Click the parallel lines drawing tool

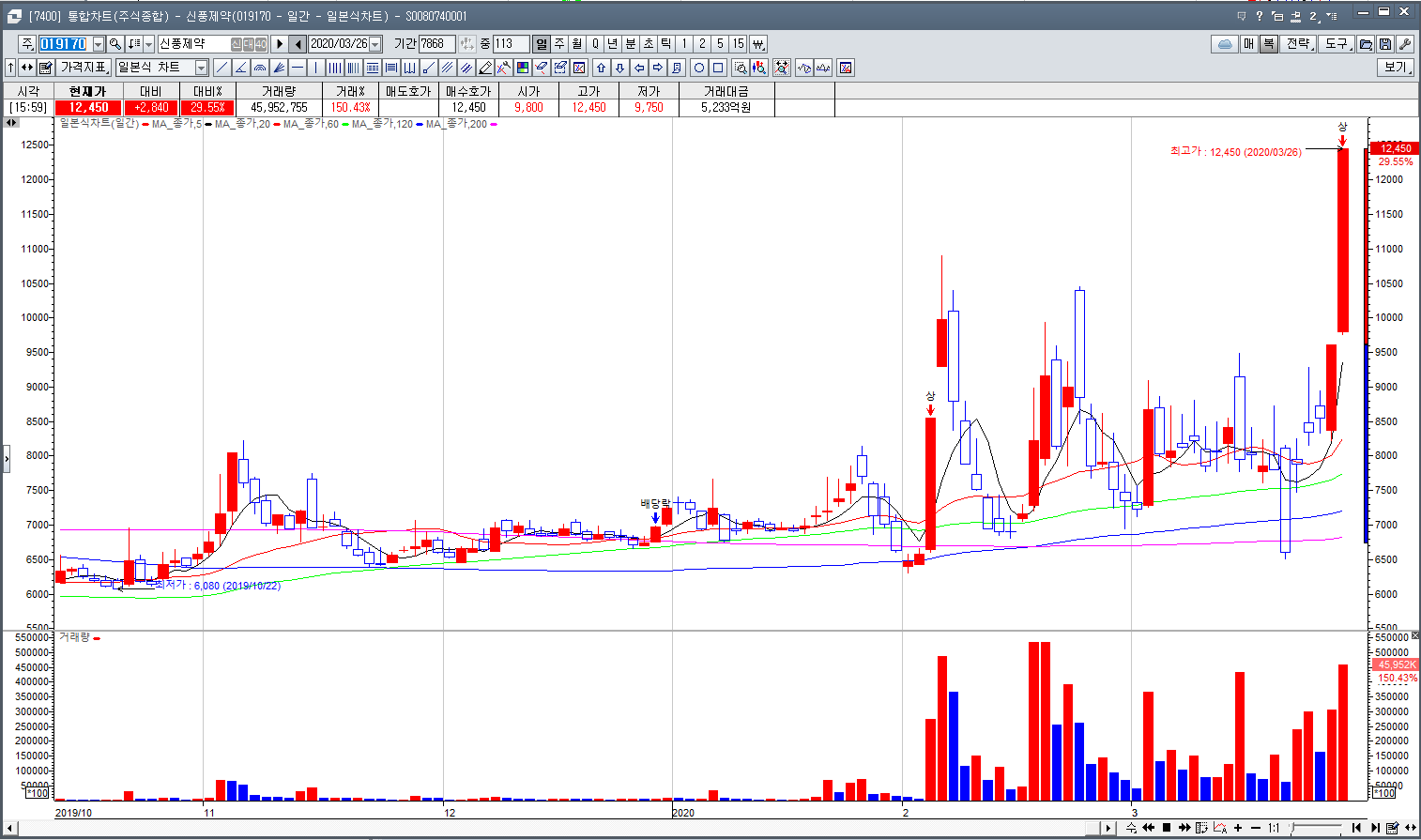point(447,68)
